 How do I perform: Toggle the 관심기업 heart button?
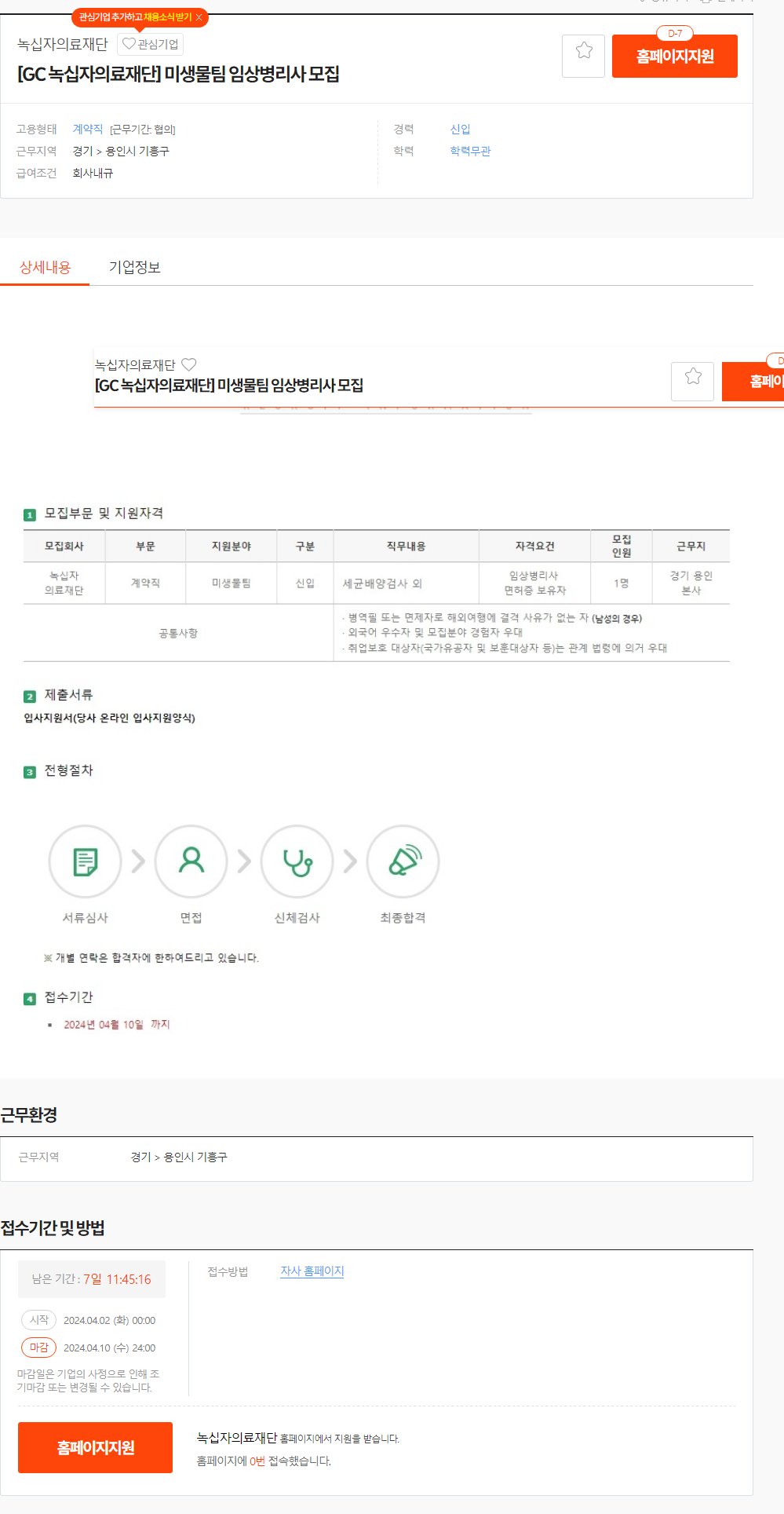tap(151, 44)
